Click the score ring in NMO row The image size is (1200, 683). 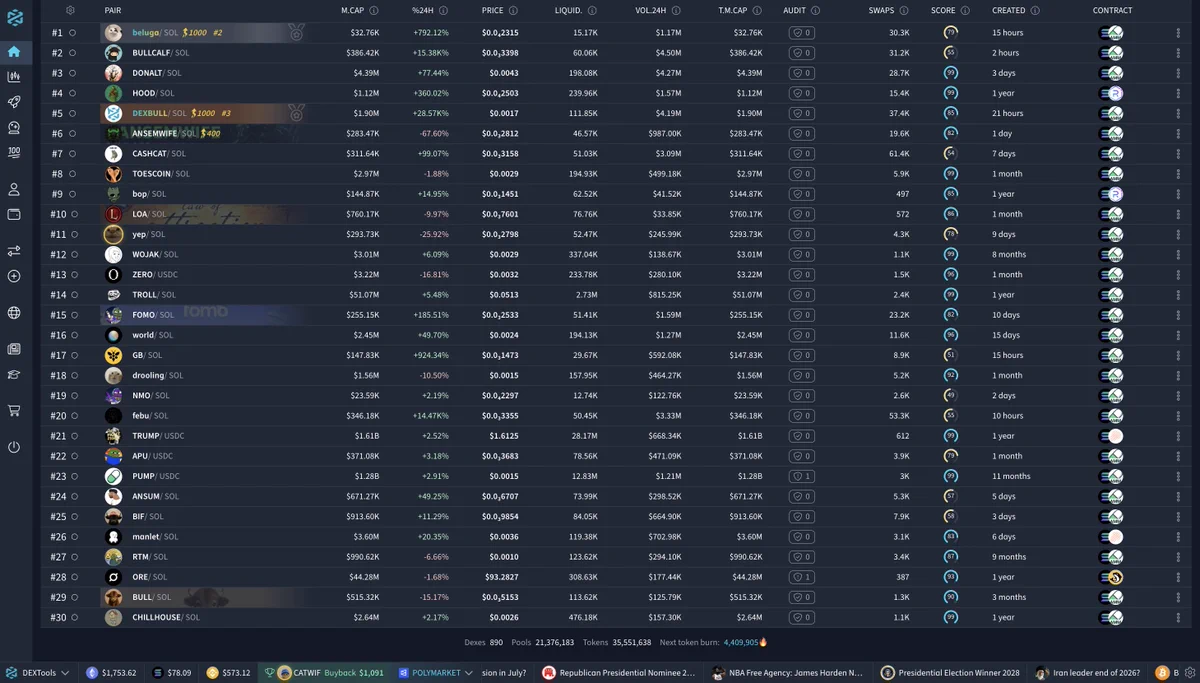950,395
